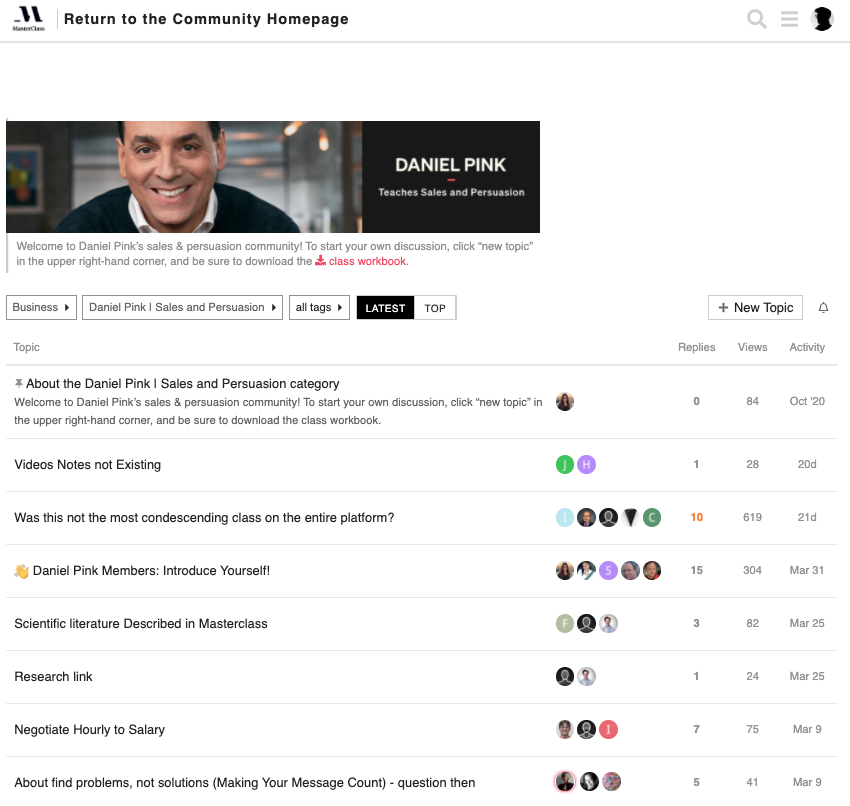850x806 pixels.
Task: Click the notification bell icon
Action: [823, 307]
